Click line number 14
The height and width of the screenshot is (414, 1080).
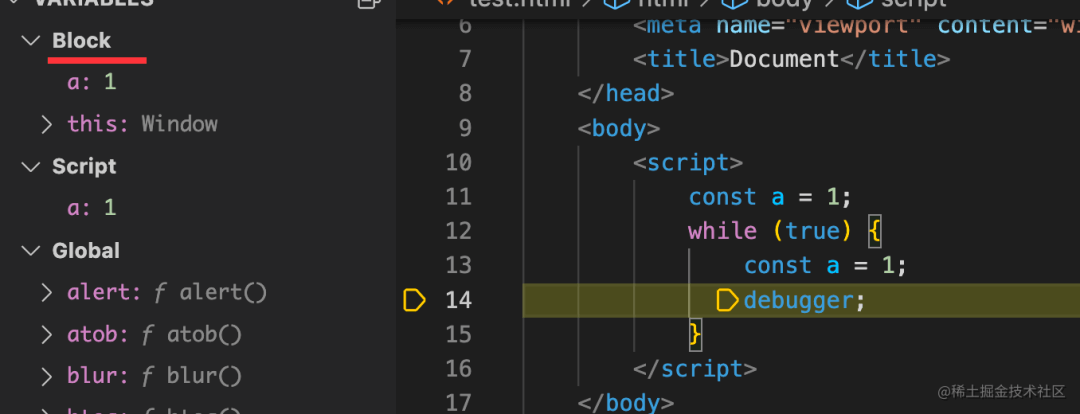[x=458, y=300]
